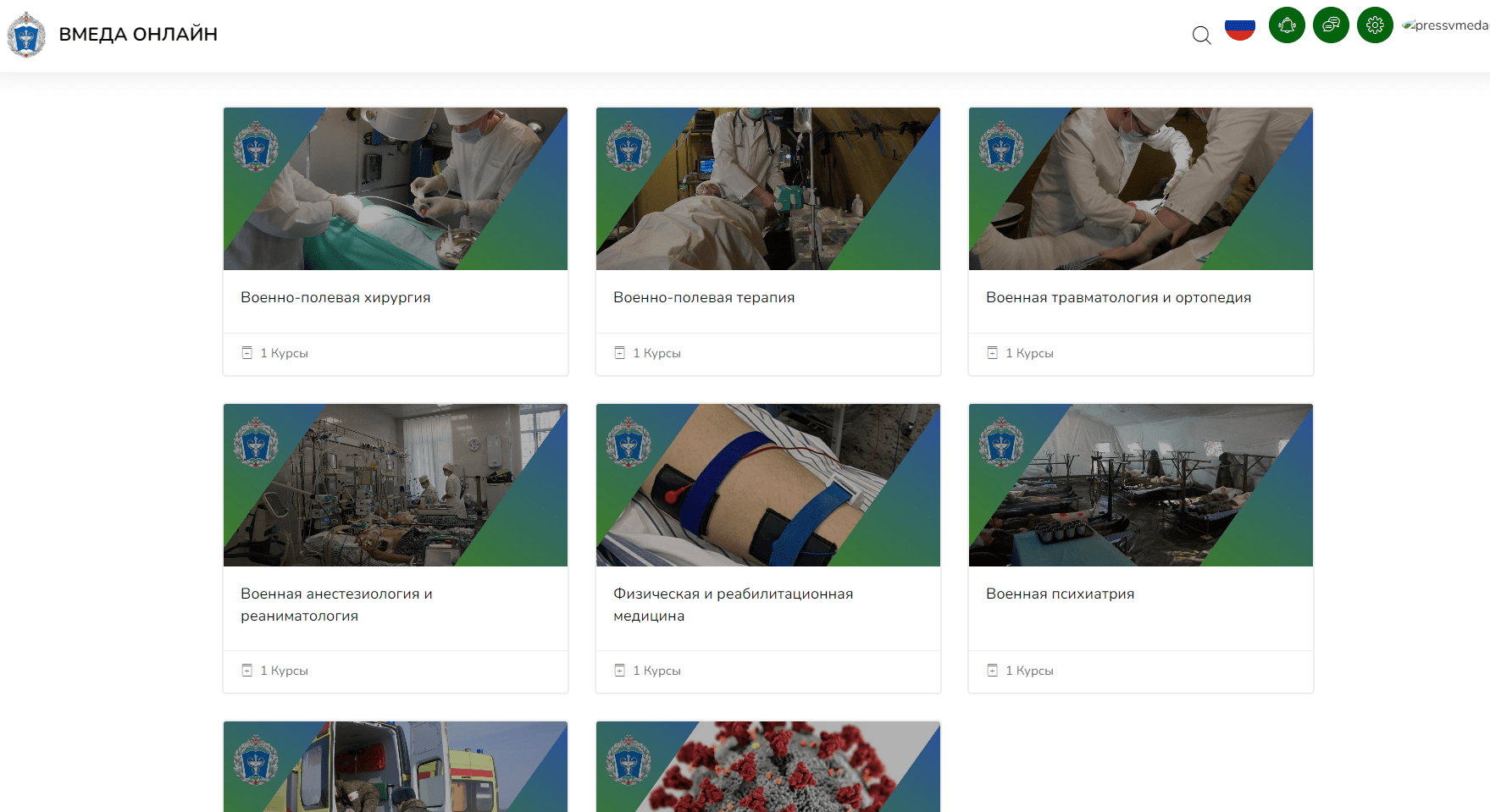Click the rehabilitation medicine arm-cuff image
Screen dimensions: 1490x812
[x=768, y=485]
